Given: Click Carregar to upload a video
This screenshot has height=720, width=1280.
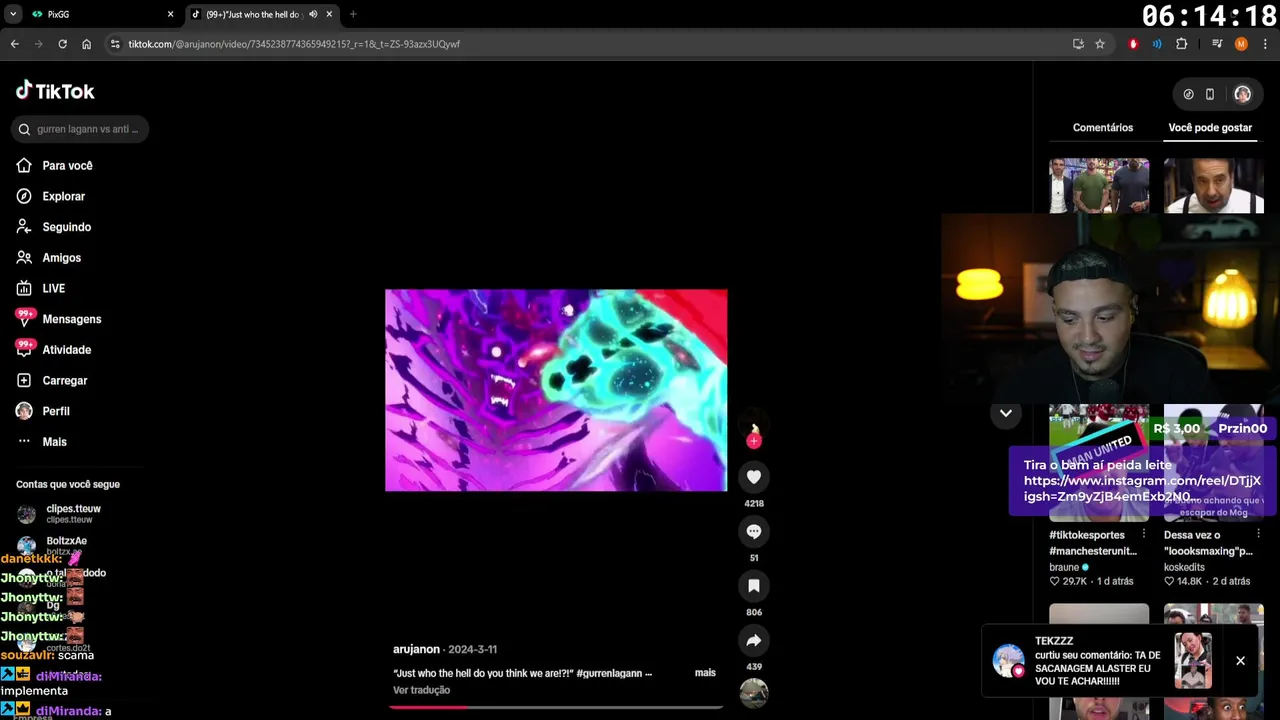Looking at the screenshot, I should 64,381.
